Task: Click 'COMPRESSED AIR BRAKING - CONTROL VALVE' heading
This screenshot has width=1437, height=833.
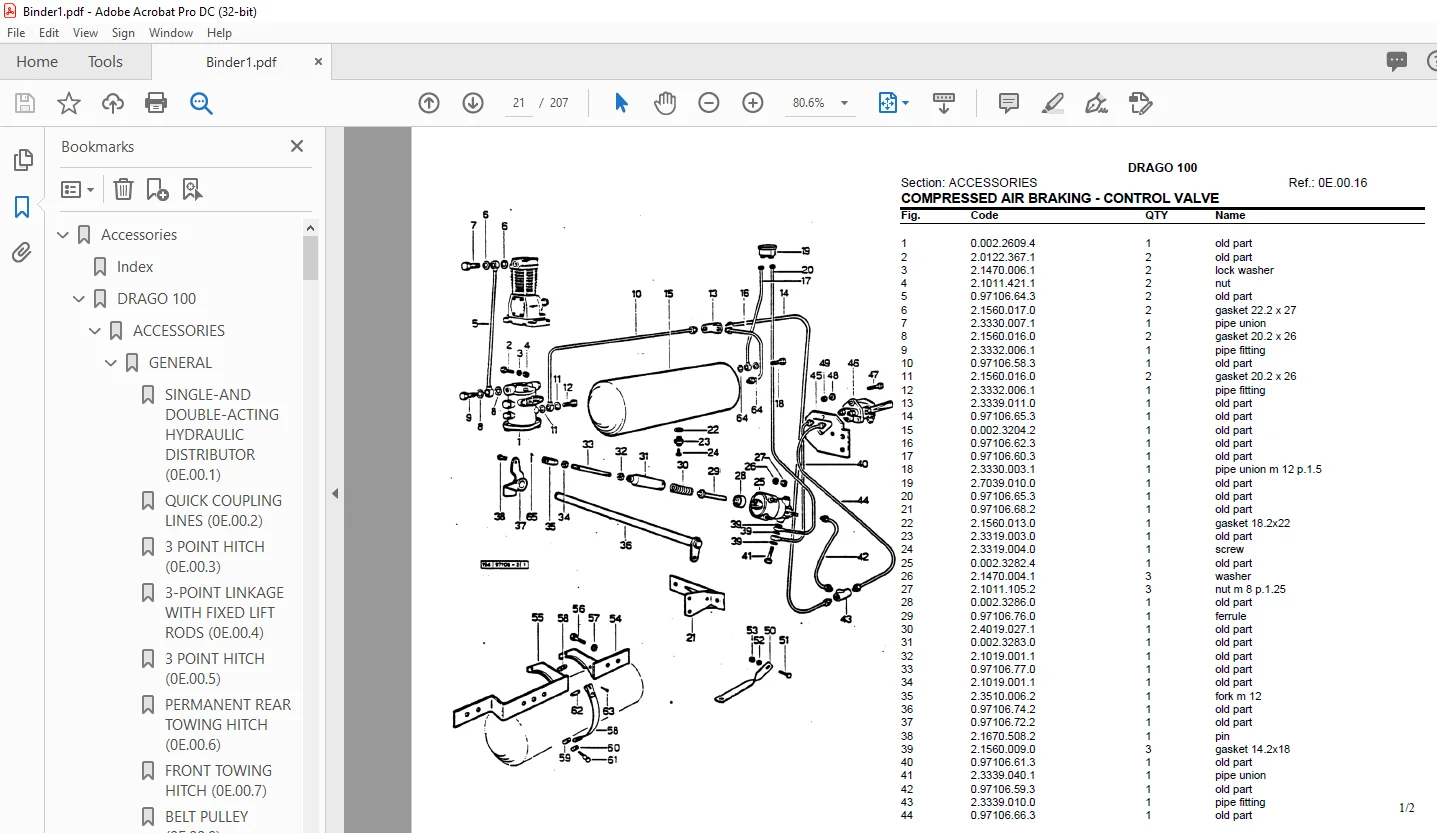Action: click(1060, 198)
